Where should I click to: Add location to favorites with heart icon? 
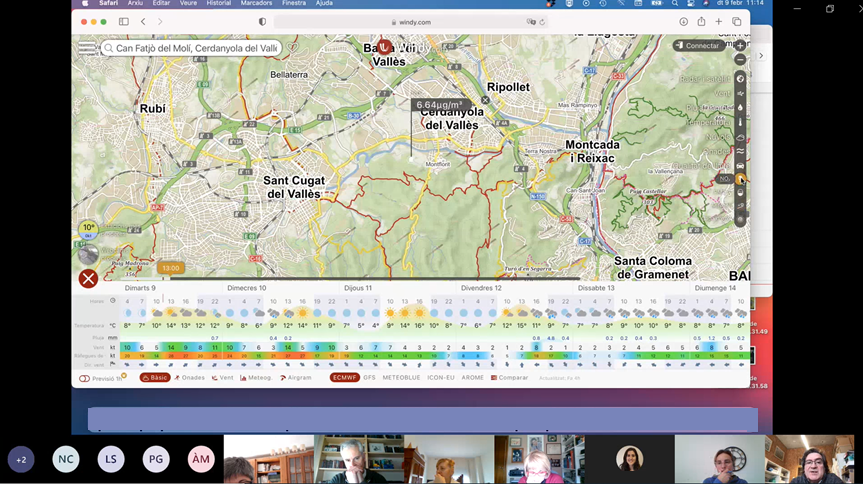[x=292, y=48]
